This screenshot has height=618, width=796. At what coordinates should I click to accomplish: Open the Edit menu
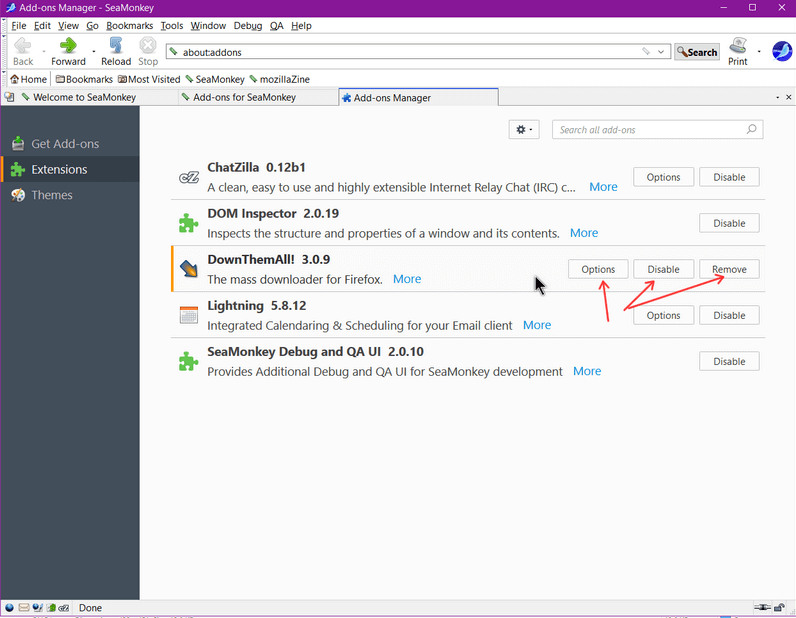coord(42,25)
